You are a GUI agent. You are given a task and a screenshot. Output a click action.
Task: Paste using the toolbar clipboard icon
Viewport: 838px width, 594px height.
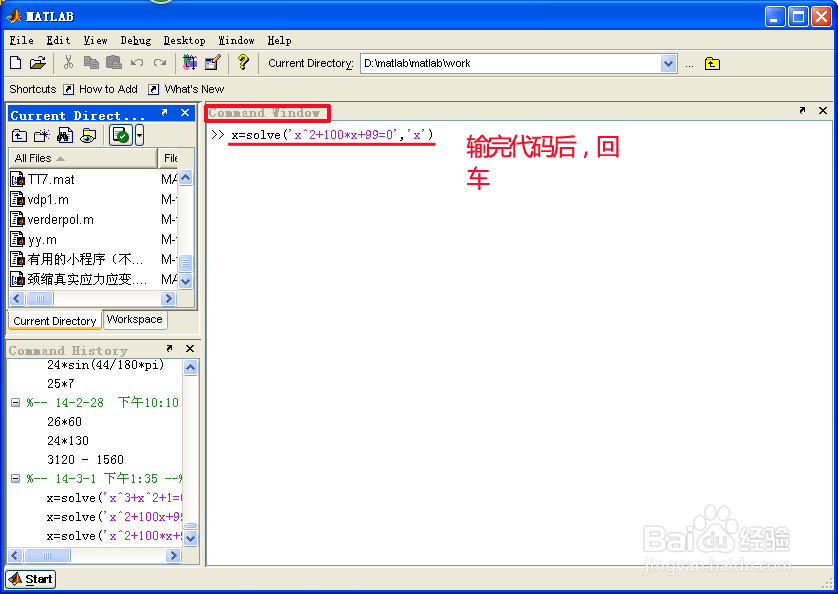coord(113,63)
